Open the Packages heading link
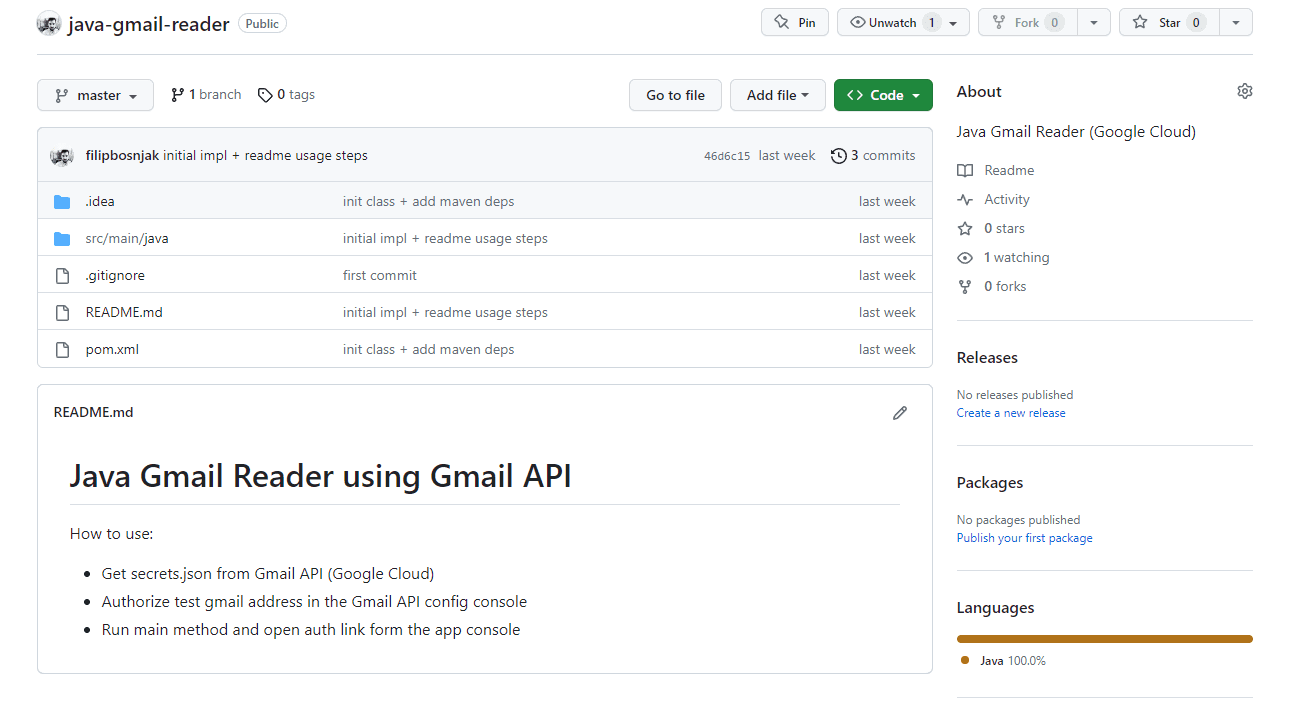This screenshot has height=705, width=1301. (990, 482)
